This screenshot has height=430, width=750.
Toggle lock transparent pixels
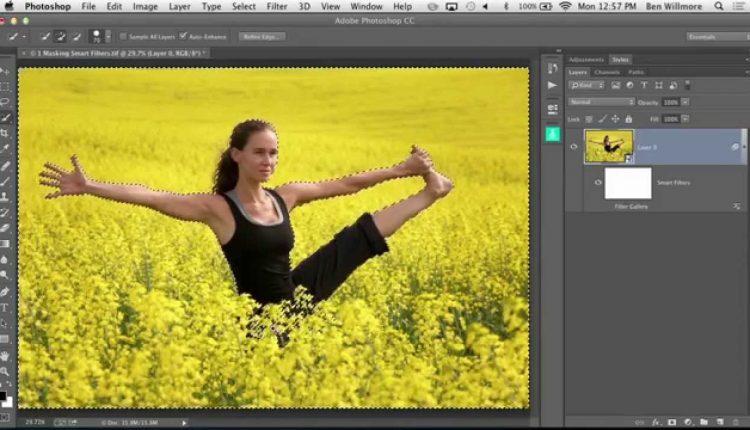589,119
